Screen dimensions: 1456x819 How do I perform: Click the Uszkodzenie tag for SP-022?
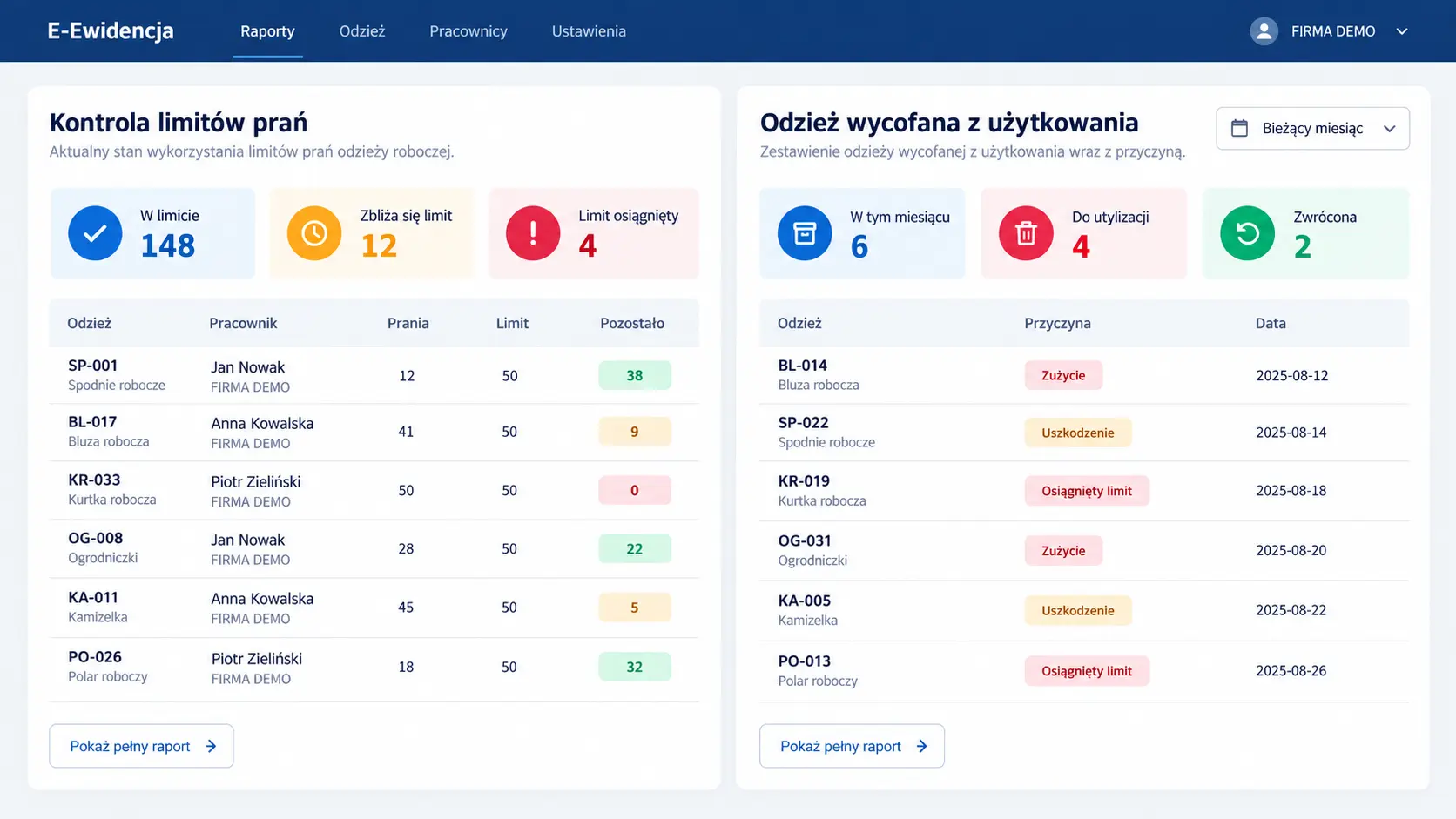click(x=1078, y=433)
